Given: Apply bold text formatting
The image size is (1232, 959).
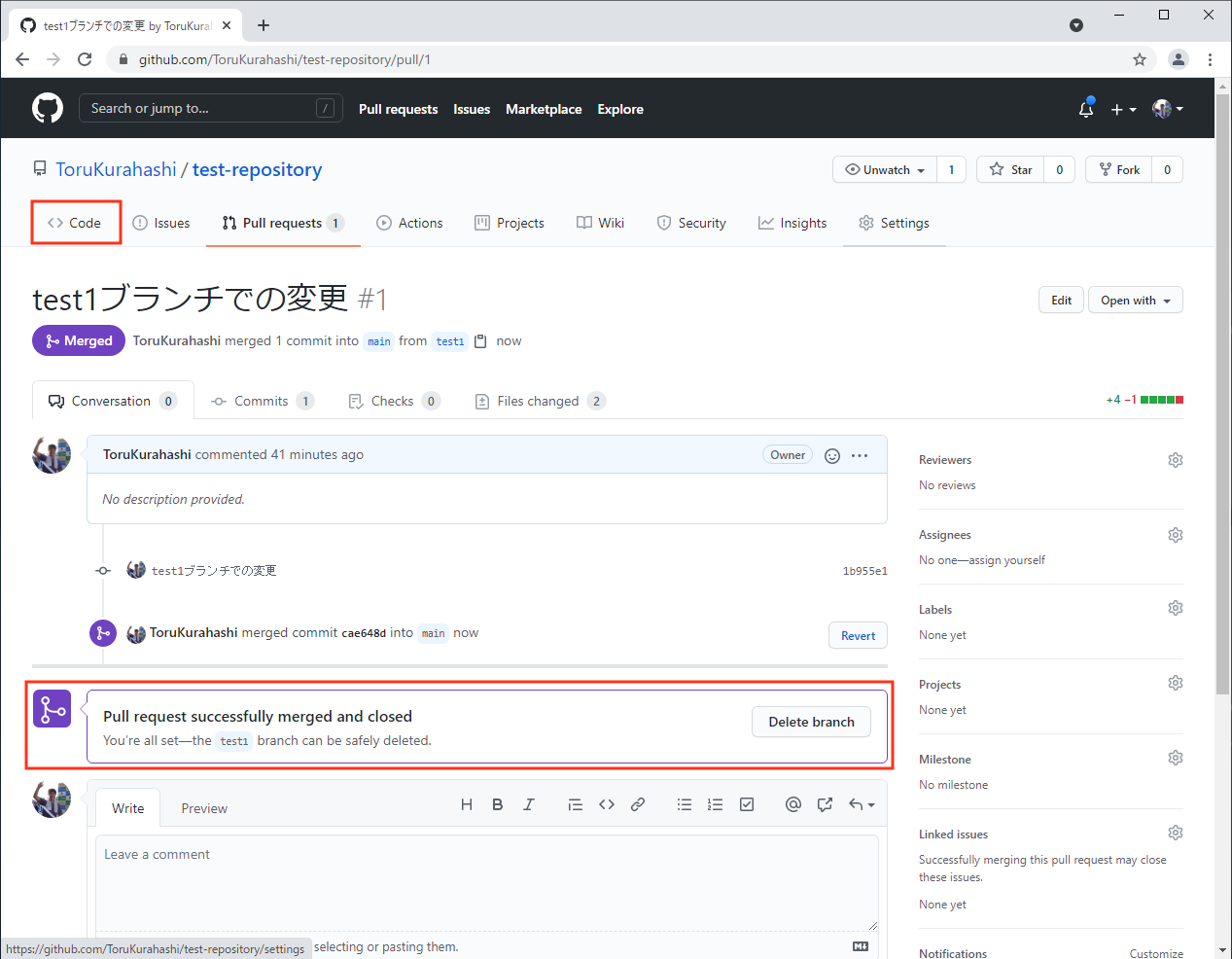Looking at the screenshot, I should click(x=498, y=804).
